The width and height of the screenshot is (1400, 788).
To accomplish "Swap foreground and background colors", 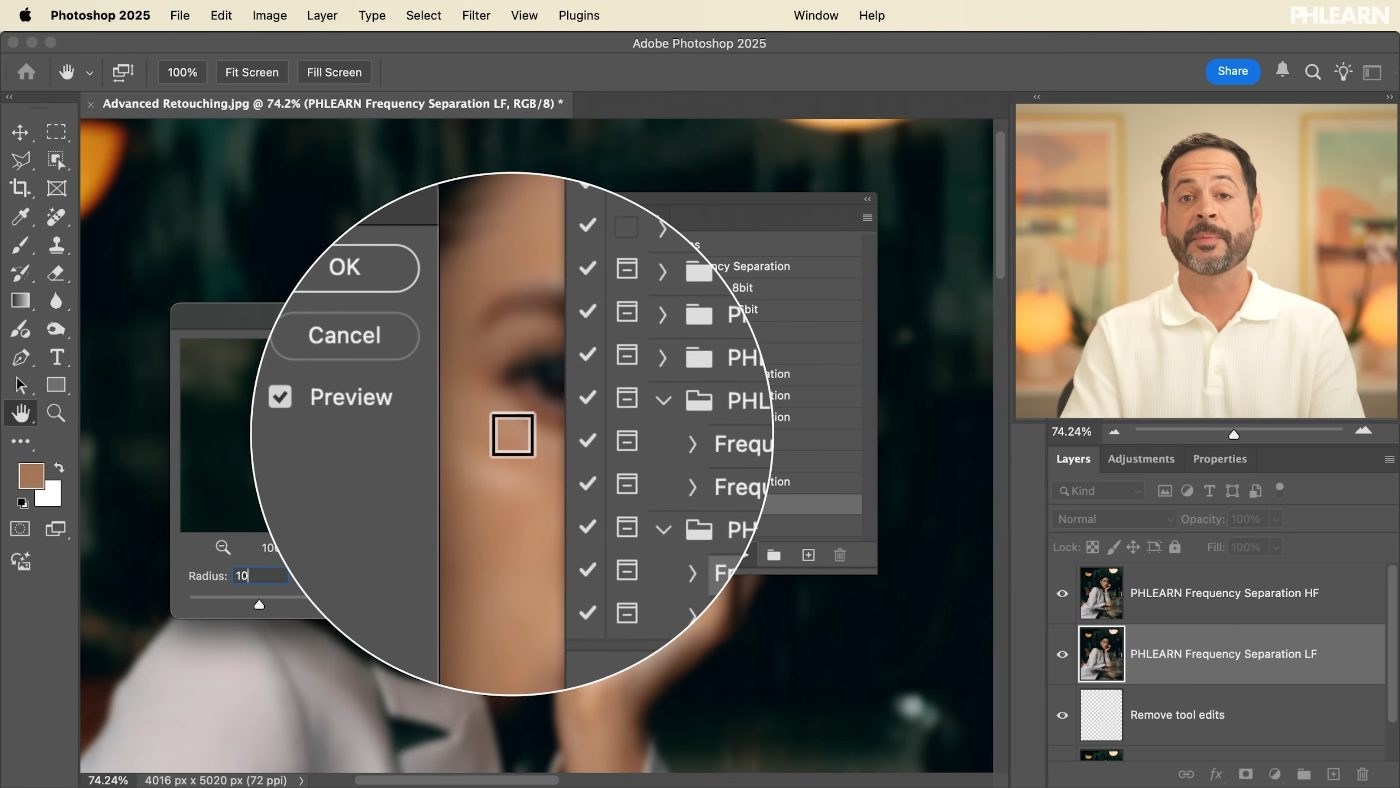I will (x=59, y=468).
